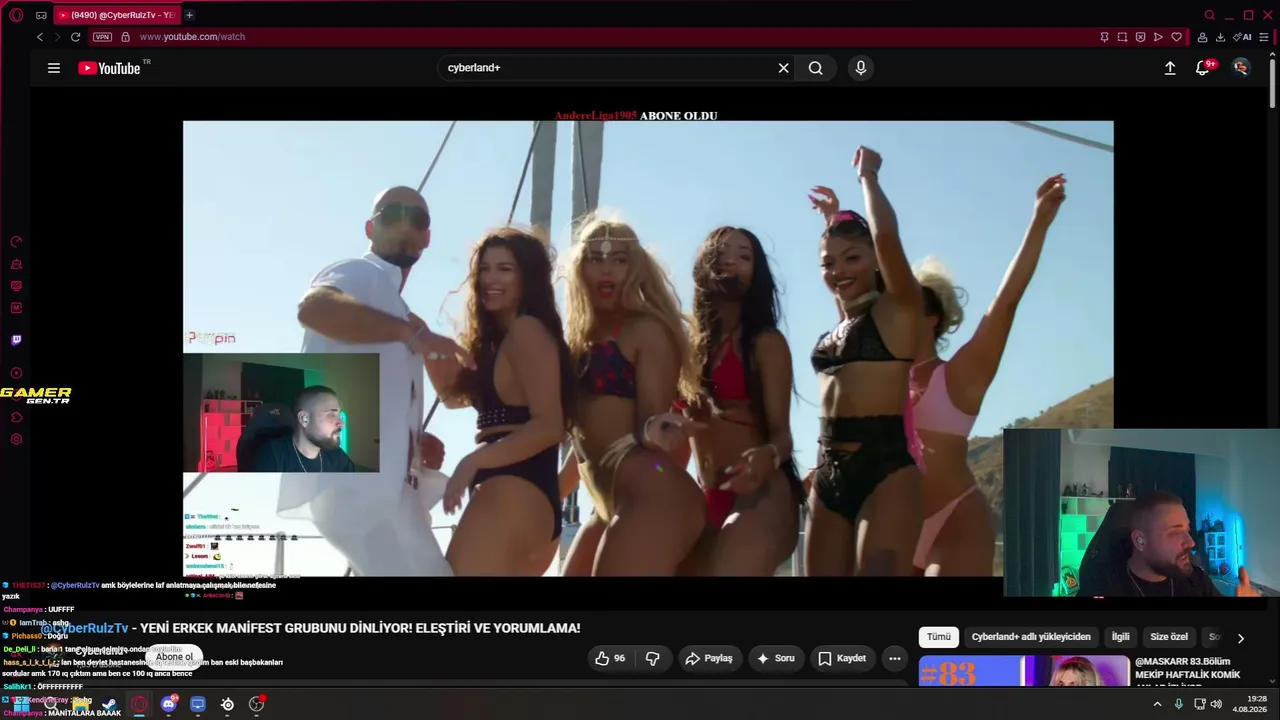Click the Abone ol subscribe button

[174, 657]
